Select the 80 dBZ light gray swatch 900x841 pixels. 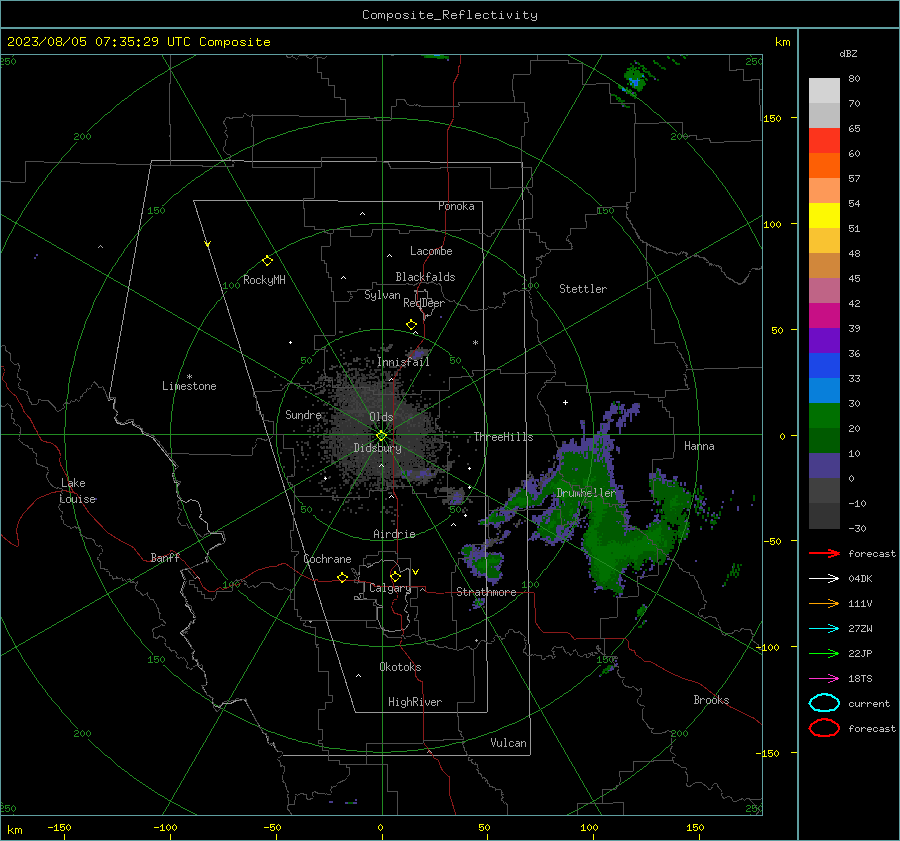824,90
